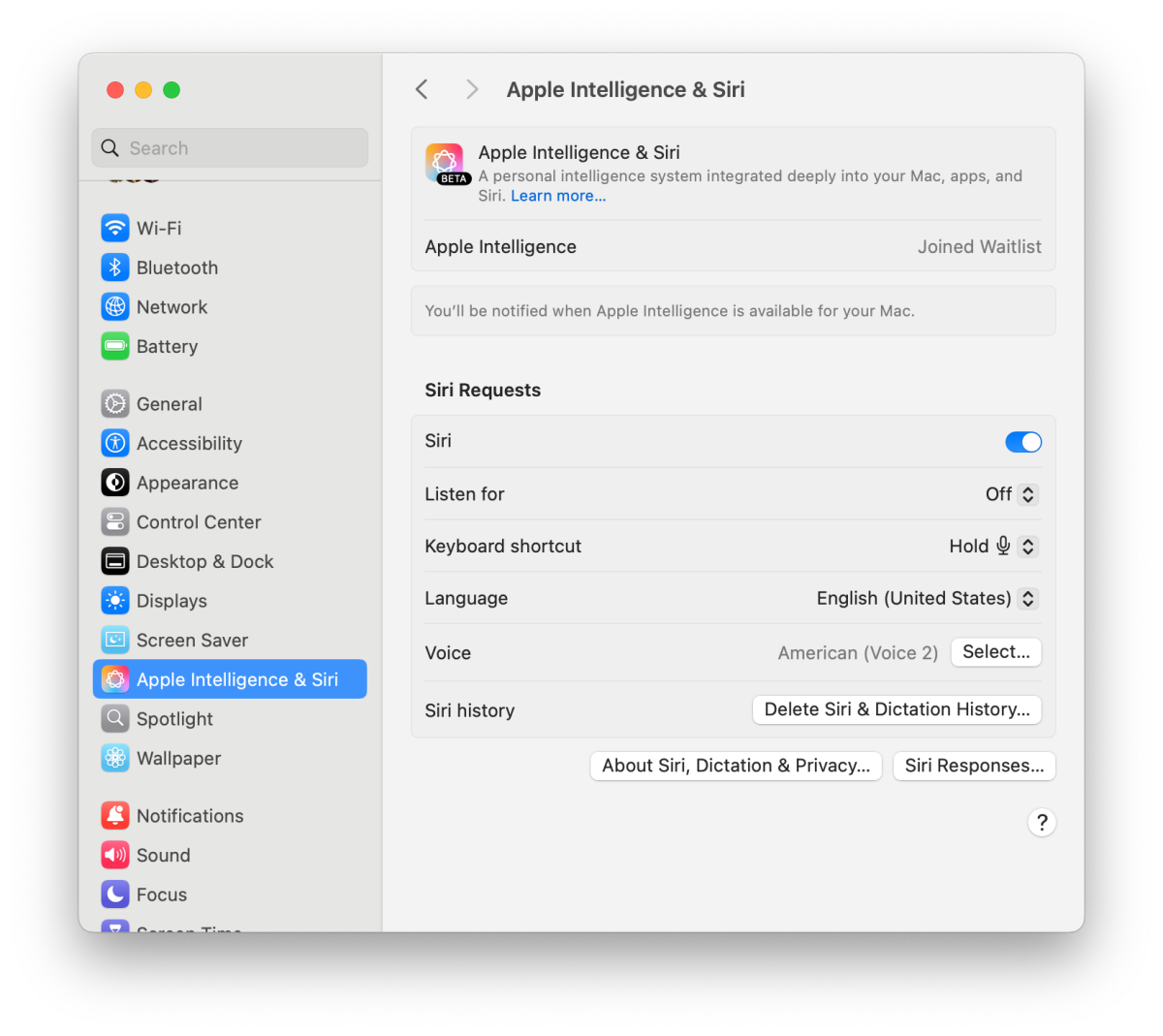Click the Sound speaker icon
The image size is (1163, 1036).
(115, 855)
